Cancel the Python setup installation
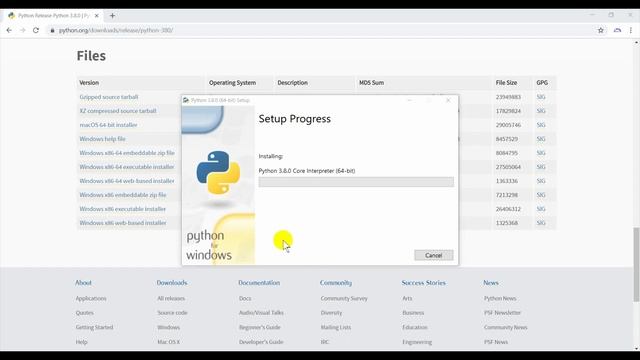The height and width of the screenshot is (360, 640). [433, 255]
